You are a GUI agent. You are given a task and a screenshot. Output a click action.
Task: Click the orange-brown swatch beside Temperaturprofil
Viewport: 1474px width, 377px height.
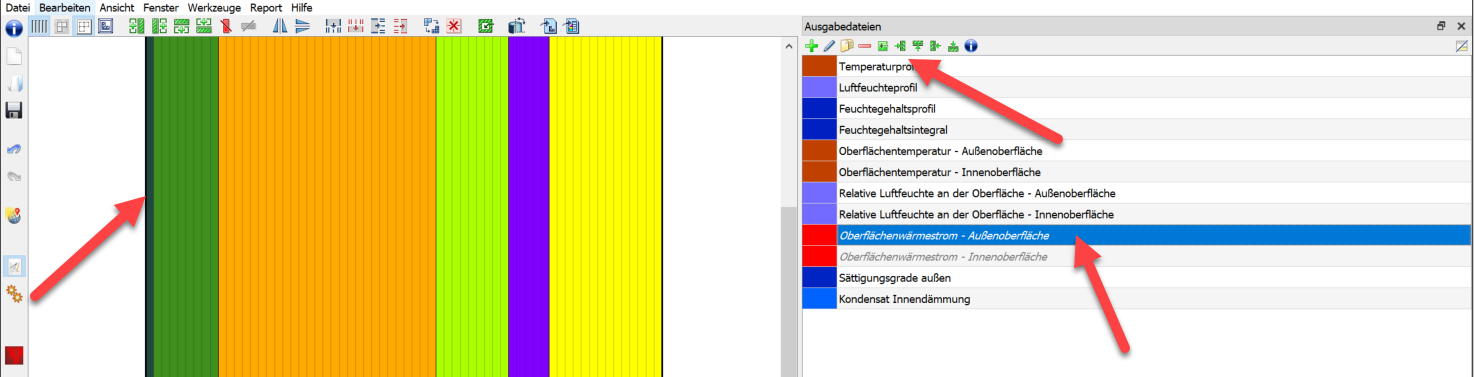819,67
